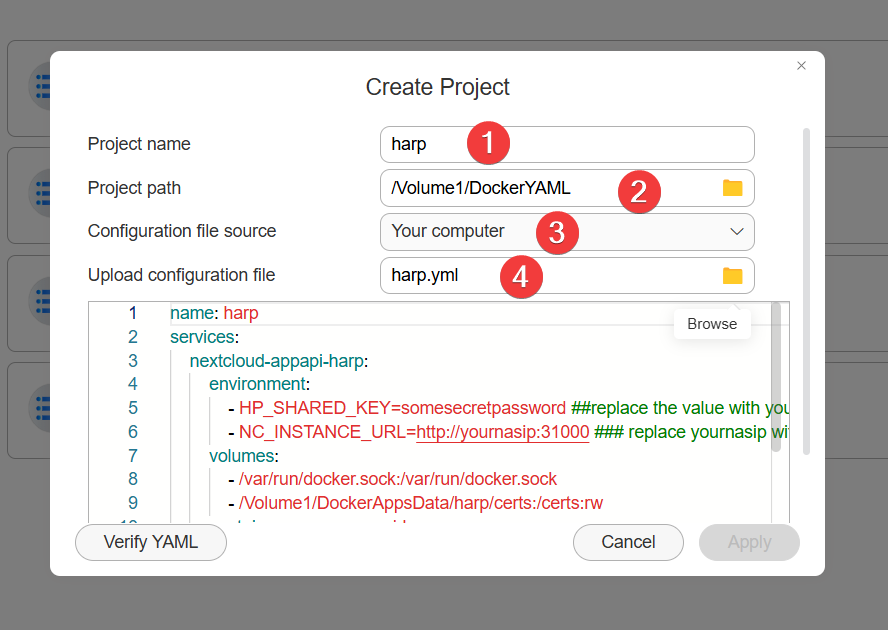
Task: Click the HP_SHARED_KEY environment line
Action: click(400, 408)
